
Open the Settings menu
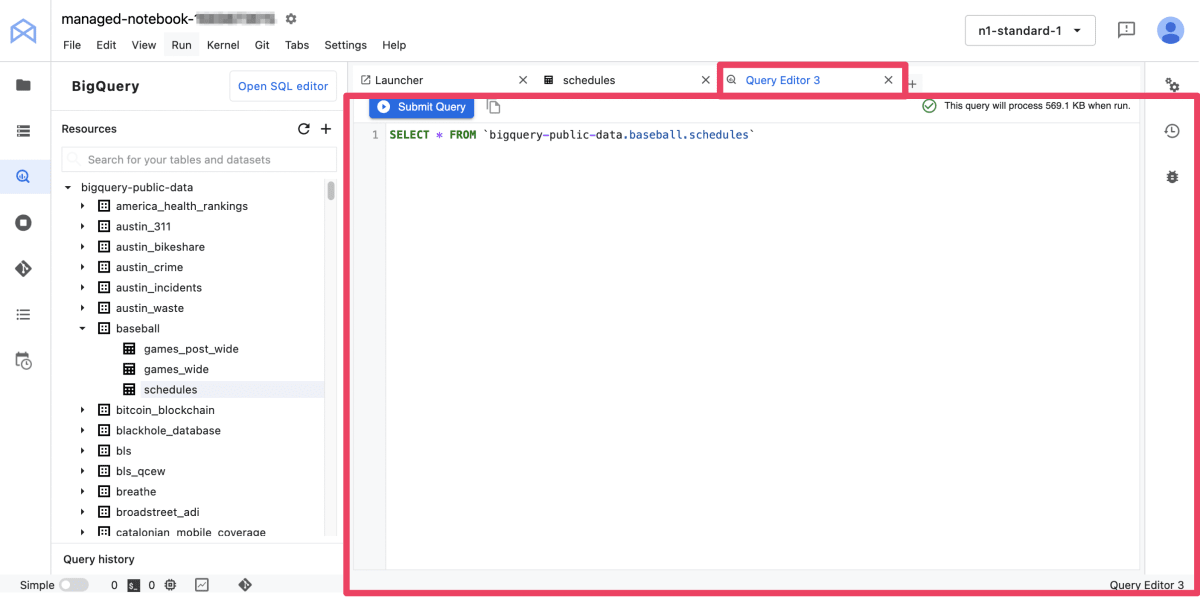(345, 45)
